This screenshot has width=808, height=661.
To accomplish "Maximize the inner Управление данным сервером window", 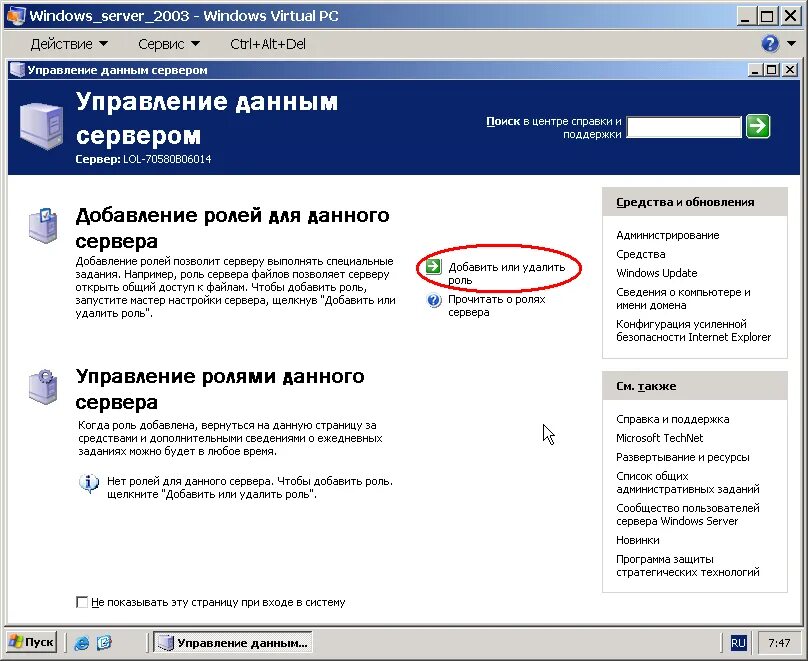I will (771, 70).
